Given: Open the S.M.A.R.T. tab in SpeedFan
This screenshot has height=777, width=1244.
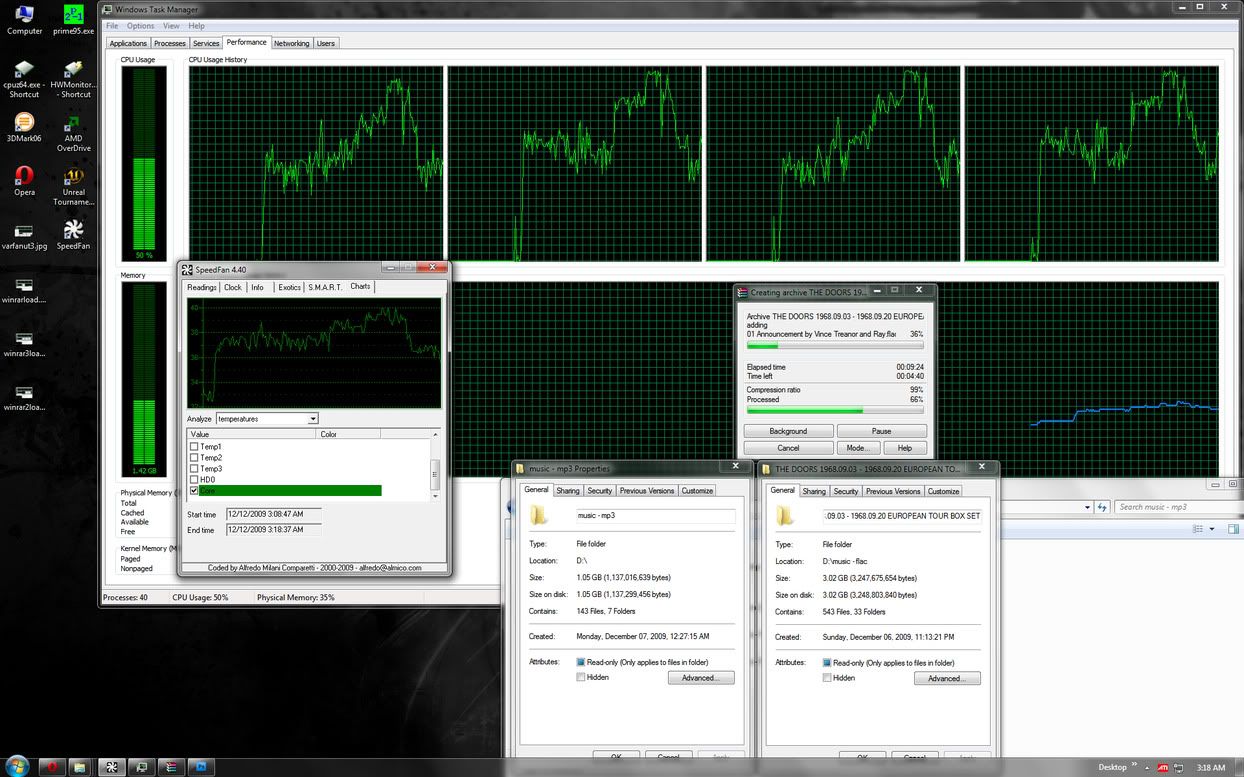Looking at the screenshot, I should 324,287.
